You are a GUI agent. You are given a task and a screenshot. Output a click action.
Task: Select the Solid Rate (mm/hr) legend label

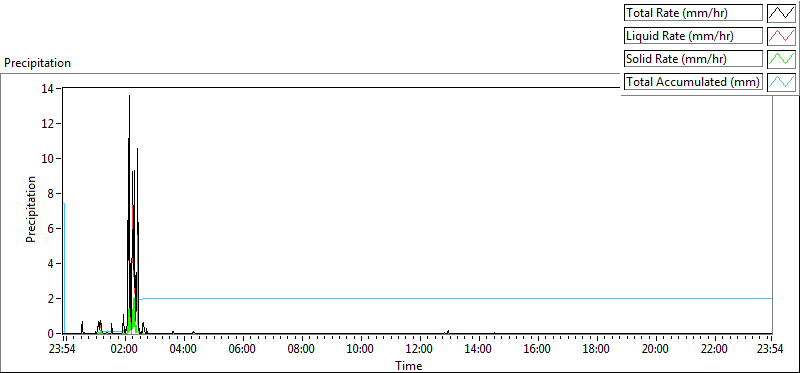(693, 59)
